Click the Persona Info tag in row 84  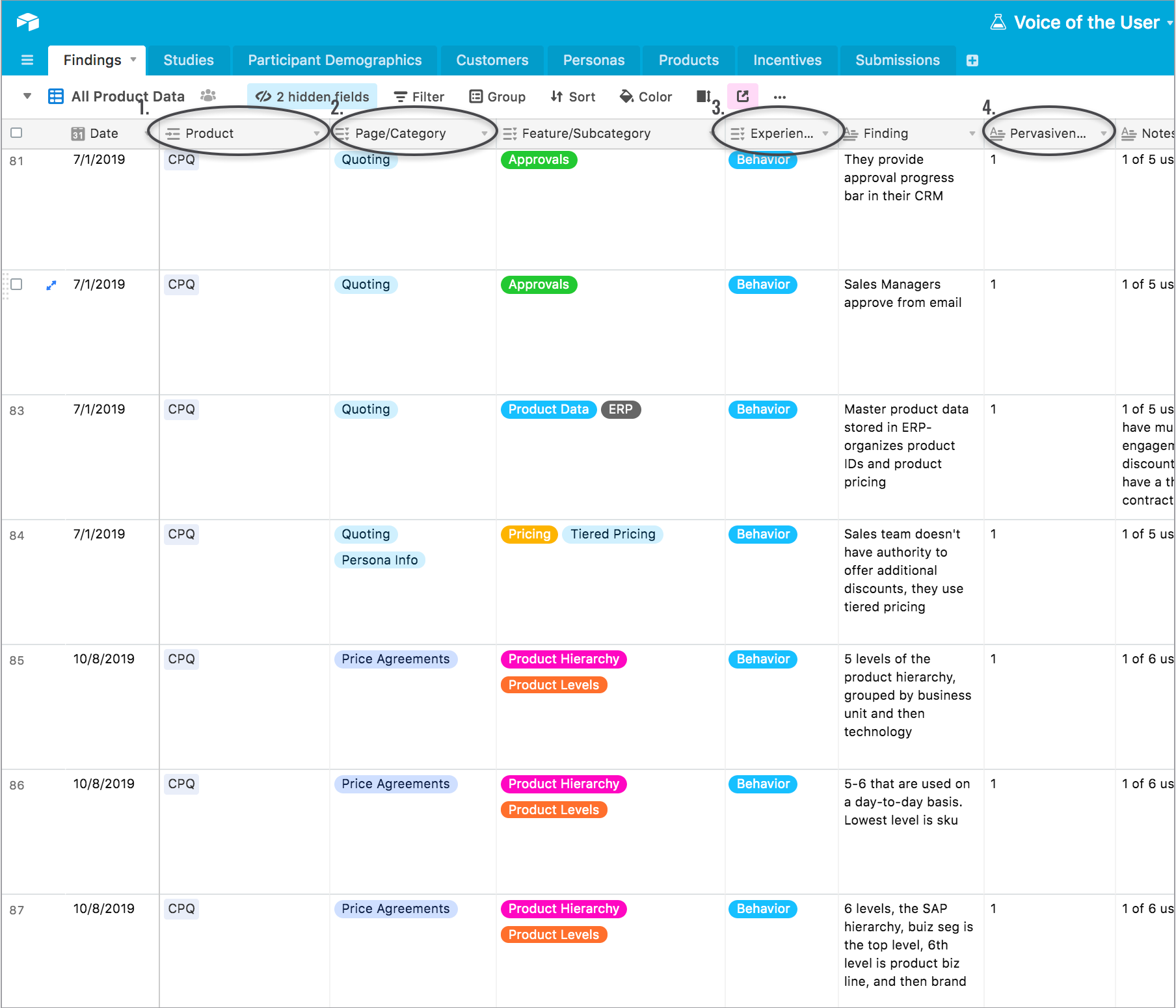point(380,561)
